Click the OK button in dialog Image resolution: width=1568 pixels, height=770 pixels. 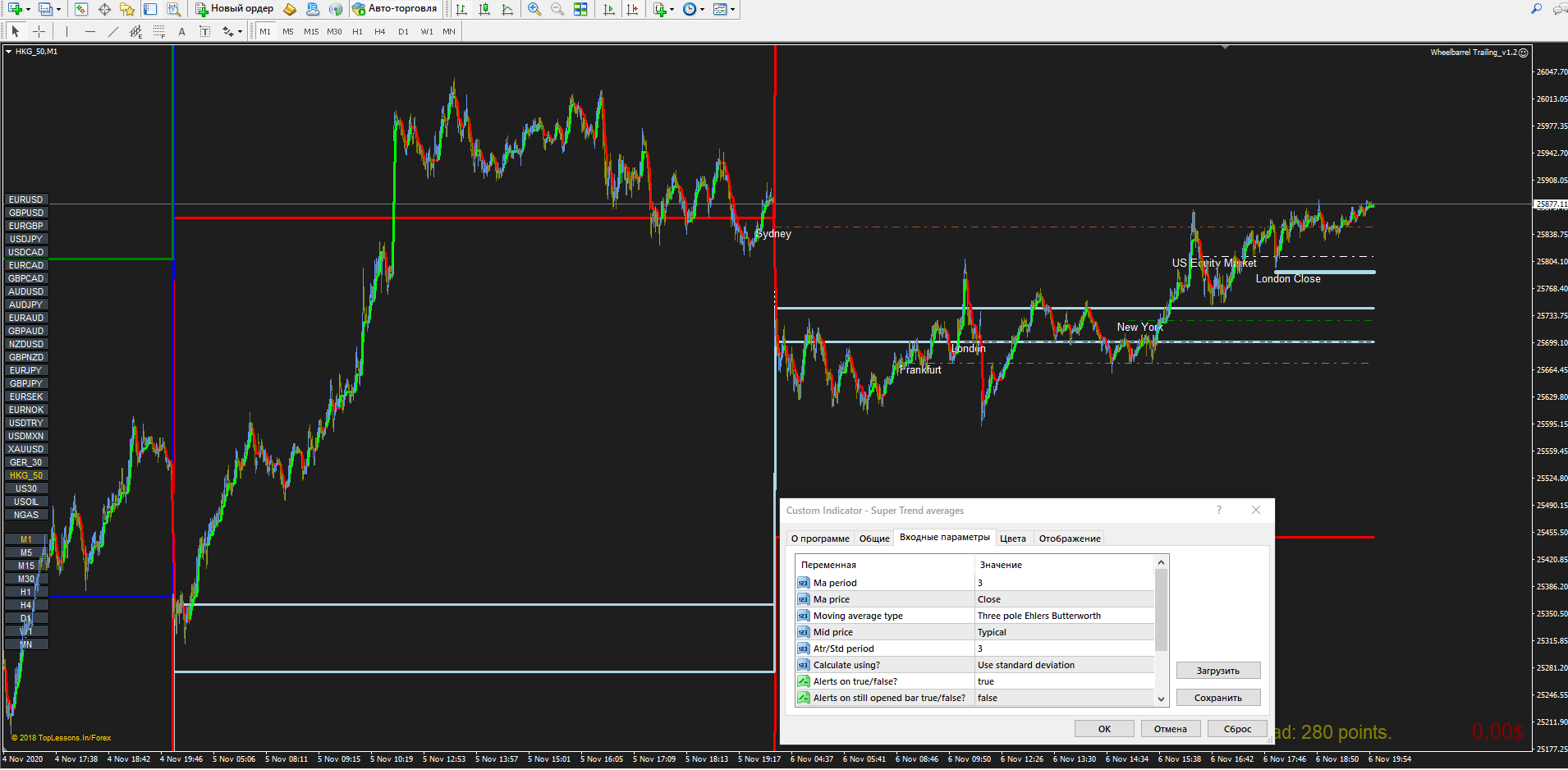click(1105, 728)
